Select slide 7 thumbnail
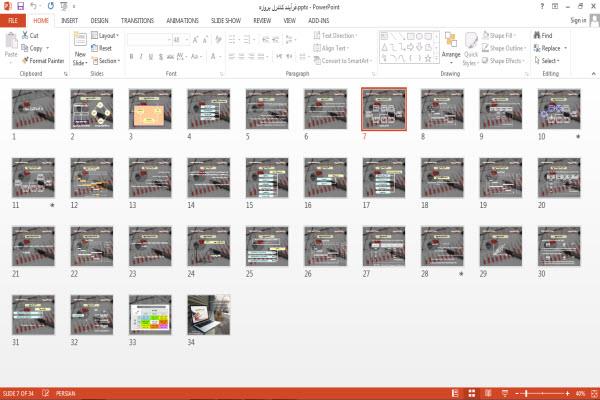Screen dimensions: 600x400 click(x=384, y=109)
